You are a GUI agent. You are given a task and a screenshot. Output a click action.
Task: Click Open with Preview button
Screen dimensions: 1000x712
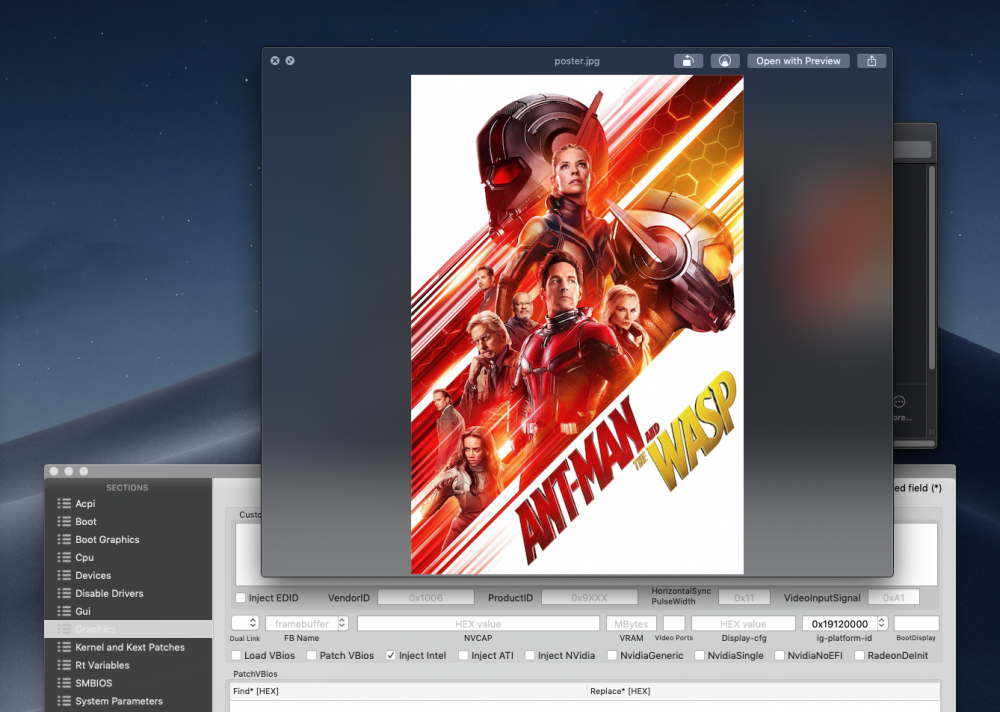[x=798, y=61]
